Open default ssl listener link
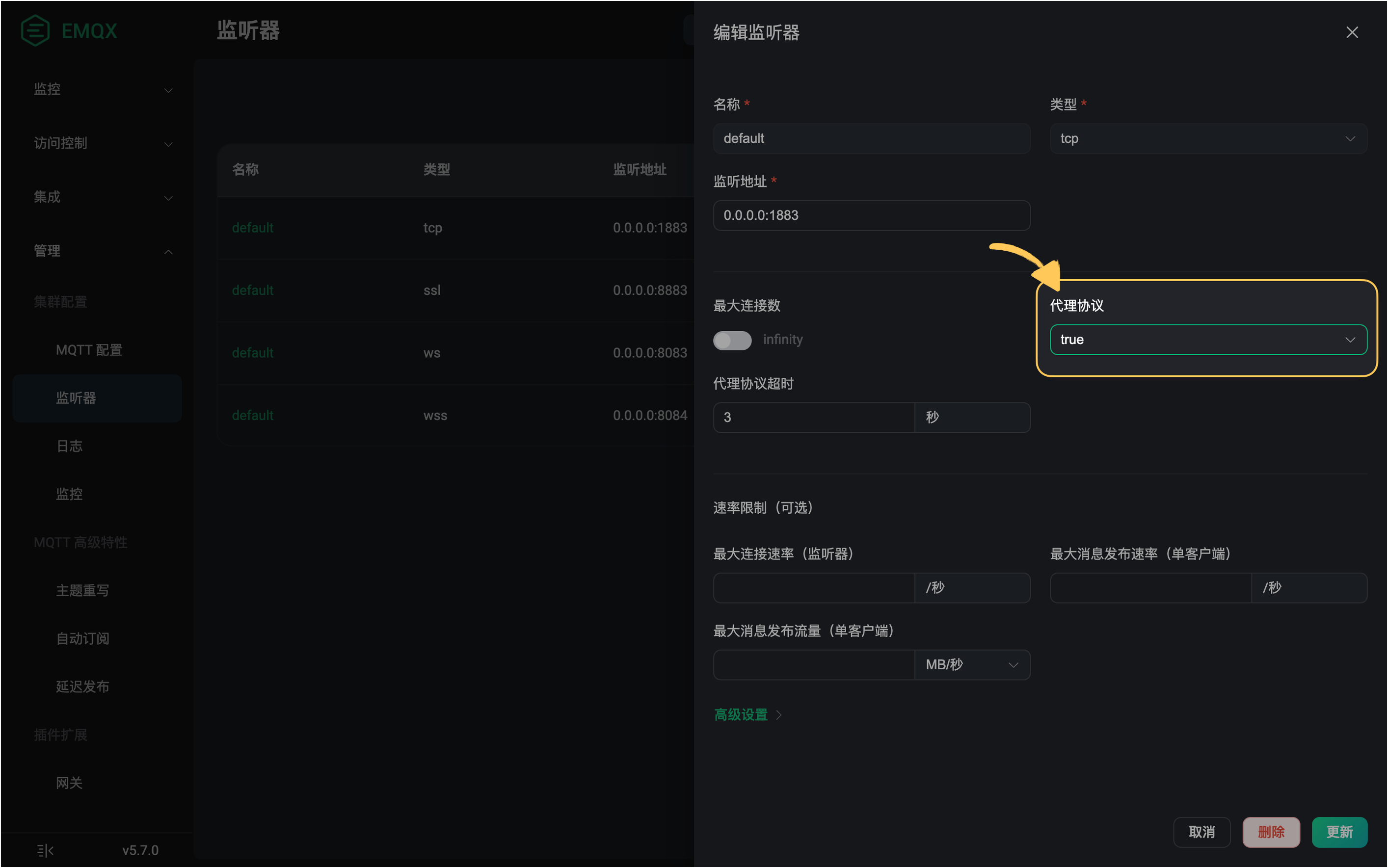 coord(252,290)
